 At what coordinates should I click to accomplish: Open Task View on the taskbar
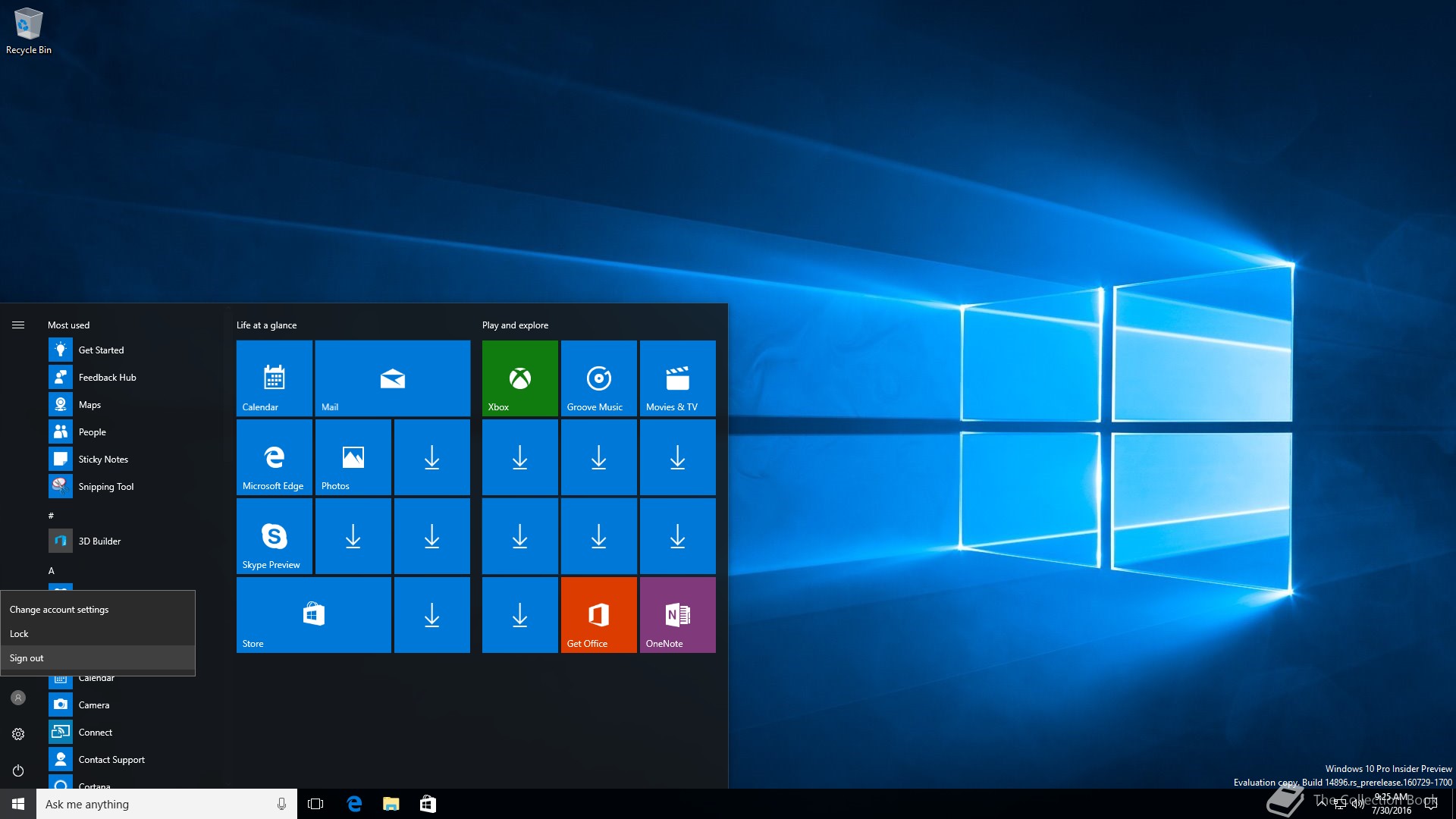click(315, 804)
